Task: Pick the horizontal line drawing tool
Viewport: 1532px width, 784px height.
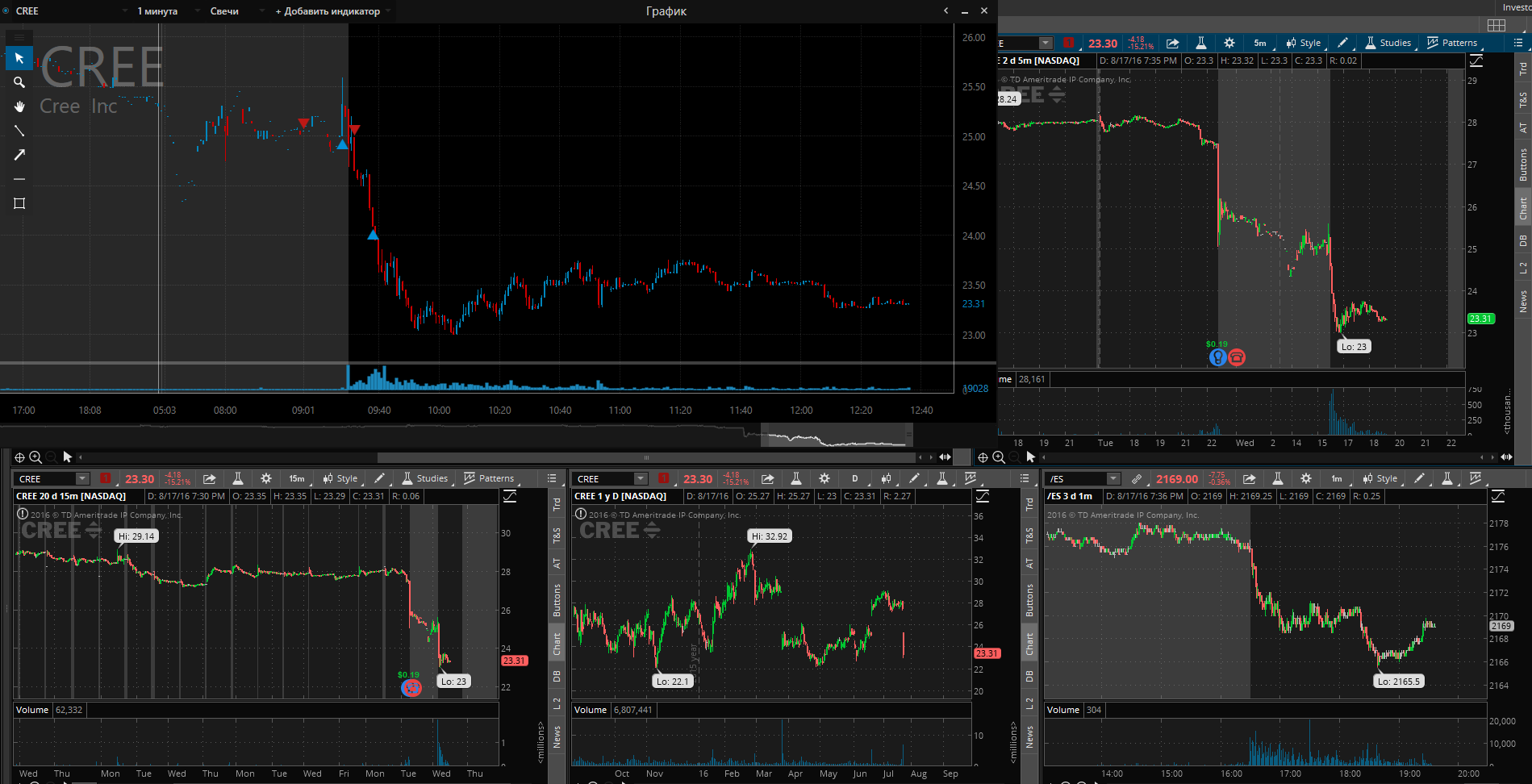Action: (19, 179)
